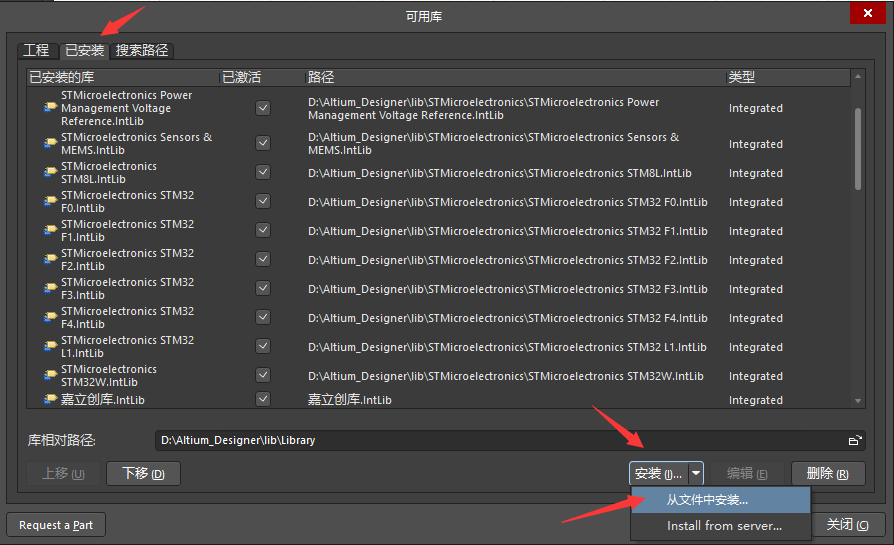Image resolution: width=894 pixels, height=545 pixels.
Task: Click the Request a Part button
Action: (56, 525)
